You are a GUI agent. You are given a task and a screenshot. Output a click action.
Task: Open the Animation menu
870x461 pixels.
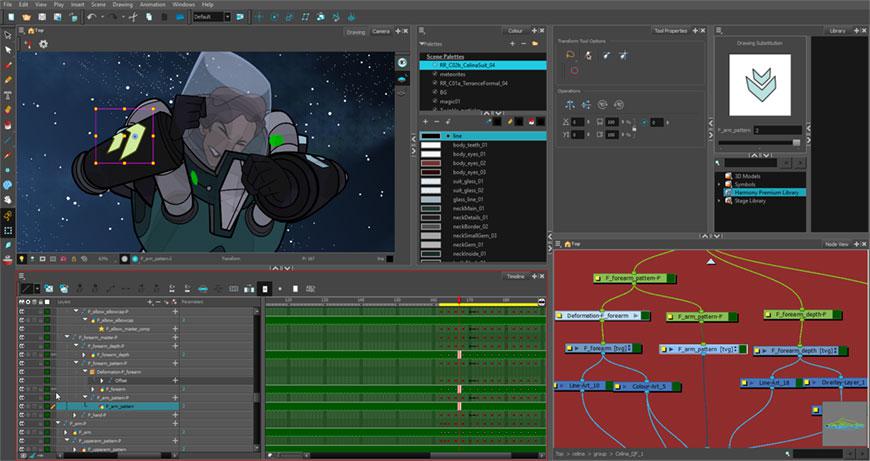152,4
